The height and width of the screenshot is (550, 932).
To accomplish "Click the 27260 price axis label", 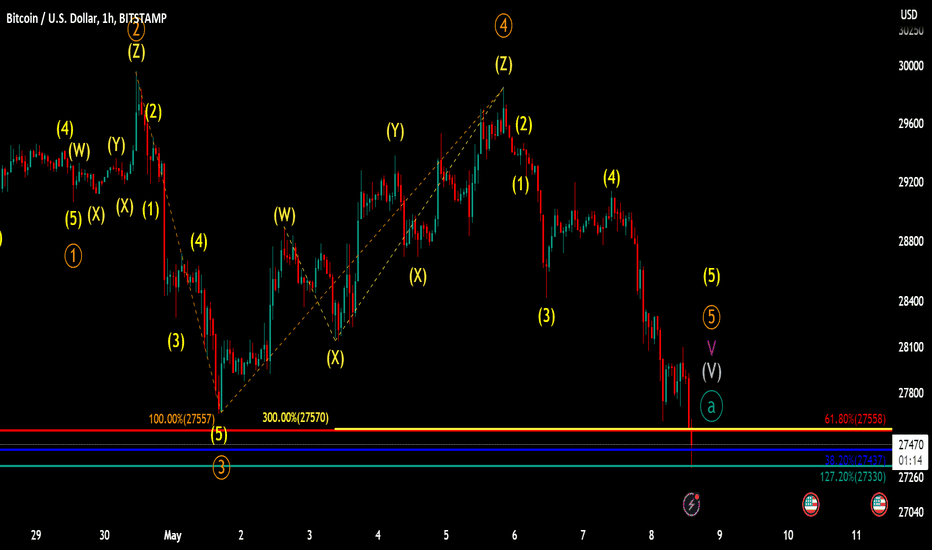I will pos(911,477).
